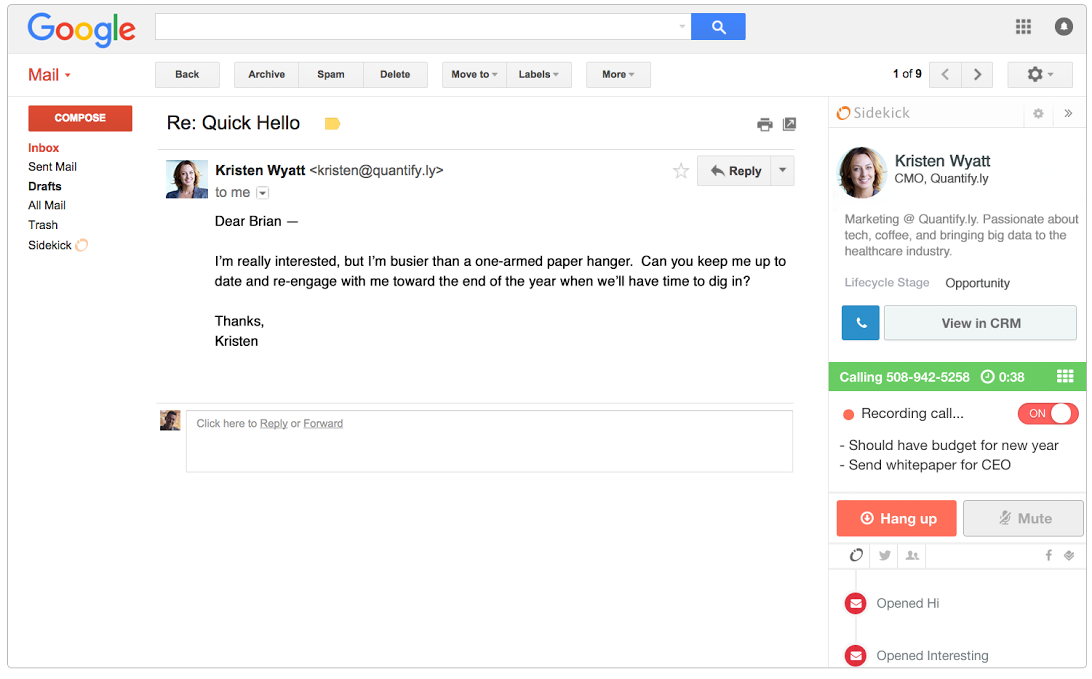1092x679 pixels.
Task: Select the Twitter tab icon in Sidekick
Action: 884,556
